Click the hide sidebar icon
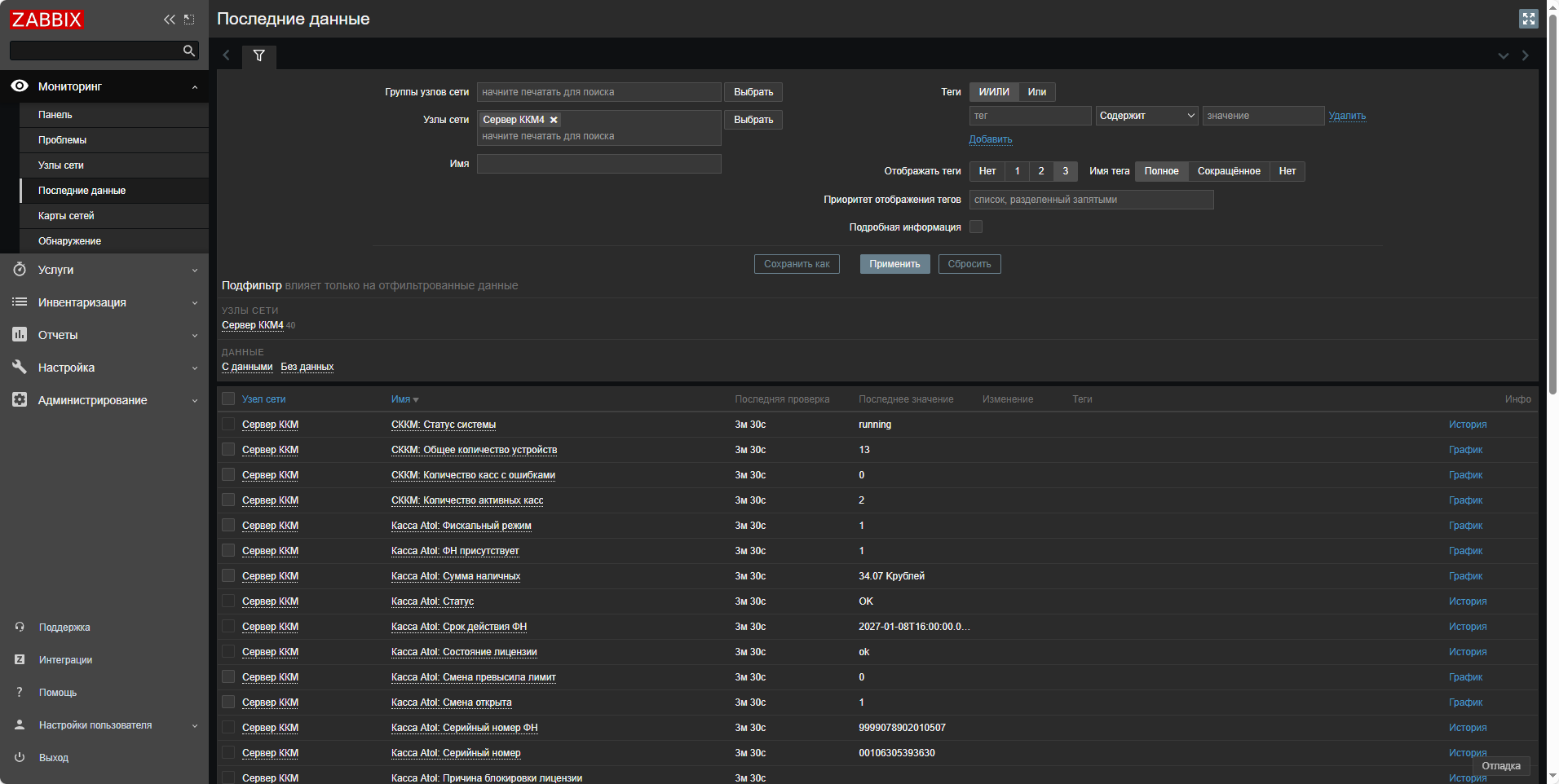This screenshot has width=1559, height=784. click(189, 20)
